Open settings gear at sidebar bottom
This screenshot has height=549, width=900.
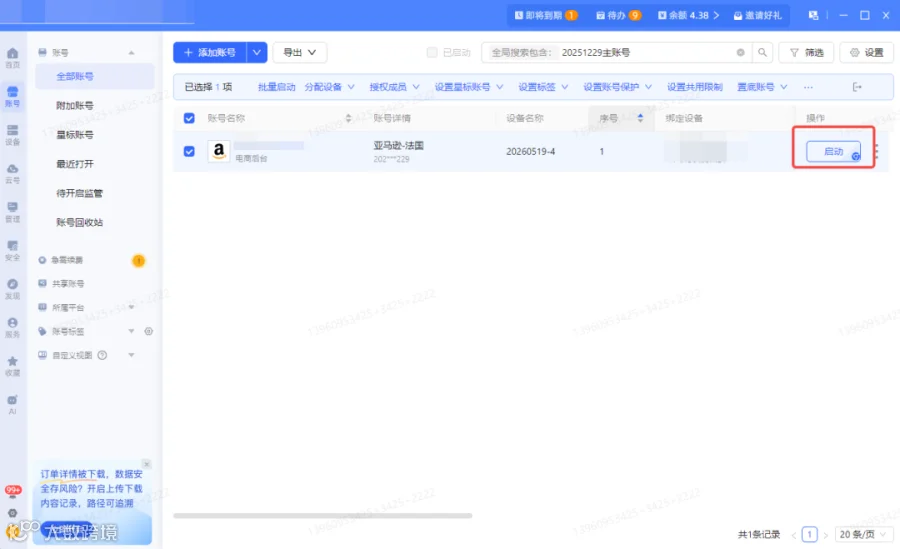[13, 513]
